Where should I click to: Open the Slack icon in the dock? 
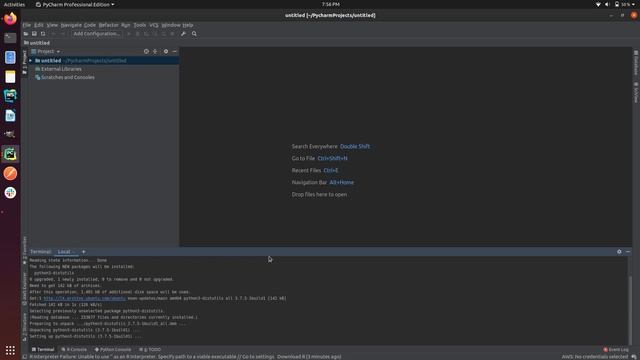click(x=10, y=193)
